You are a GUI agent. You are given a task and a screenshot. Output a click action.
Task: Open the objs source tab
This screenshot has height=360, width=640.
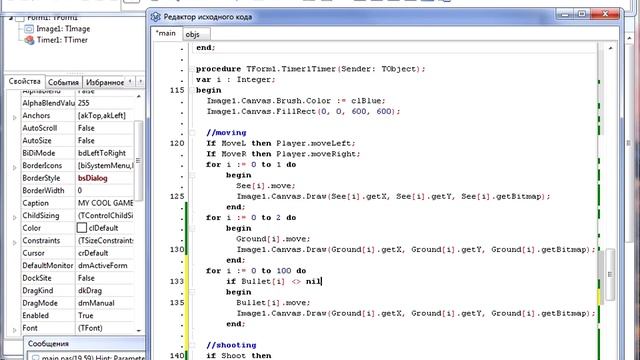(x=196, y=34)
